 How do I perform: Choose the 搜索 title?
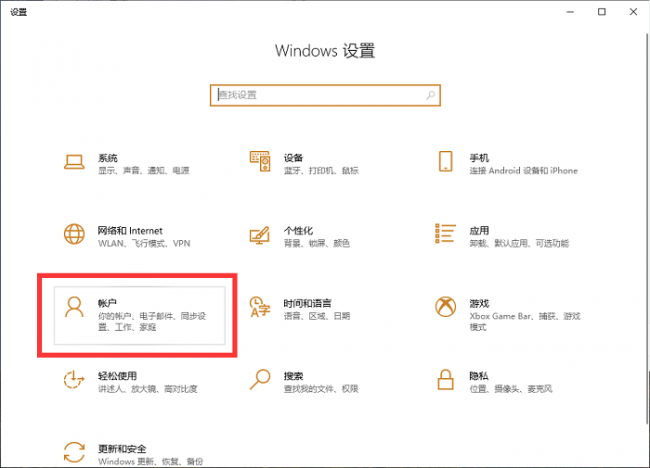coord(293,376)
